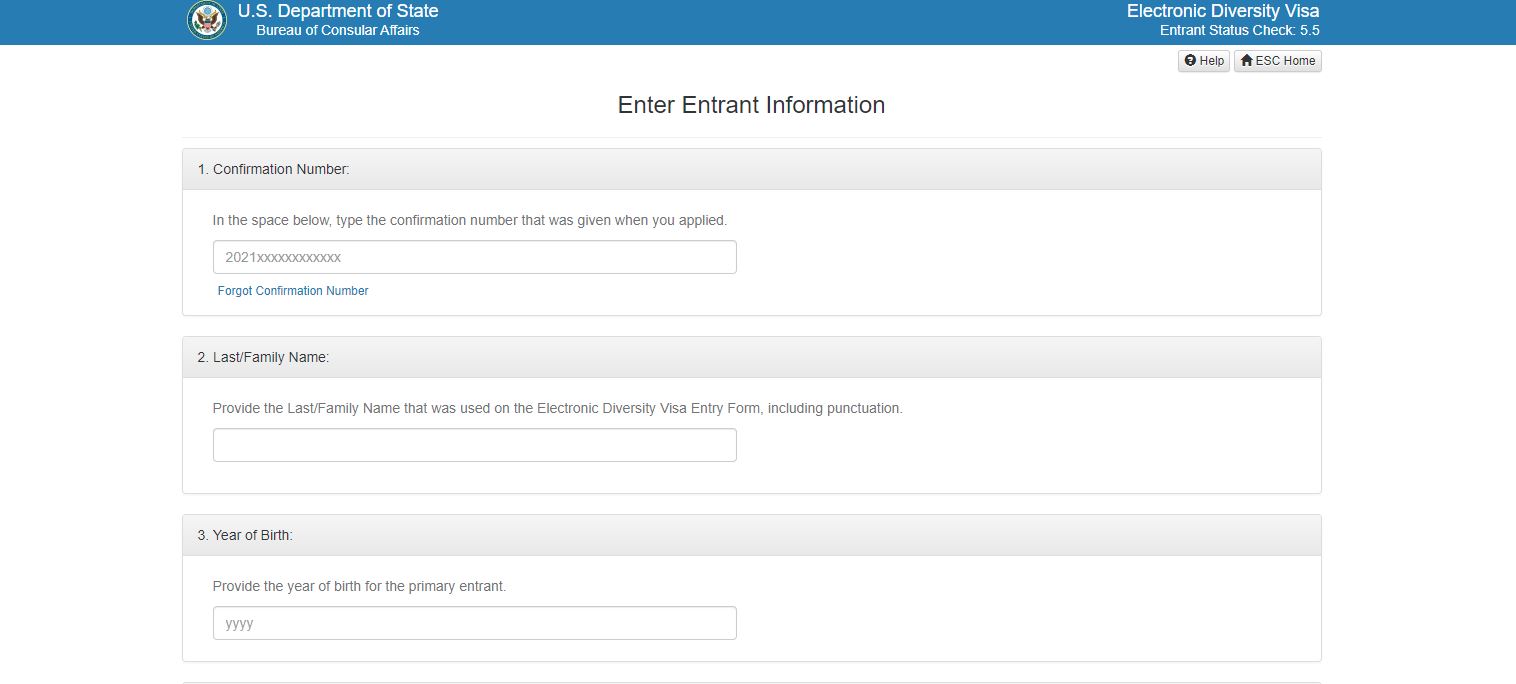Click the U.S. Department of State title
Image resolution: width=1516 pixels, height=684 pixels.
(337, 11)
